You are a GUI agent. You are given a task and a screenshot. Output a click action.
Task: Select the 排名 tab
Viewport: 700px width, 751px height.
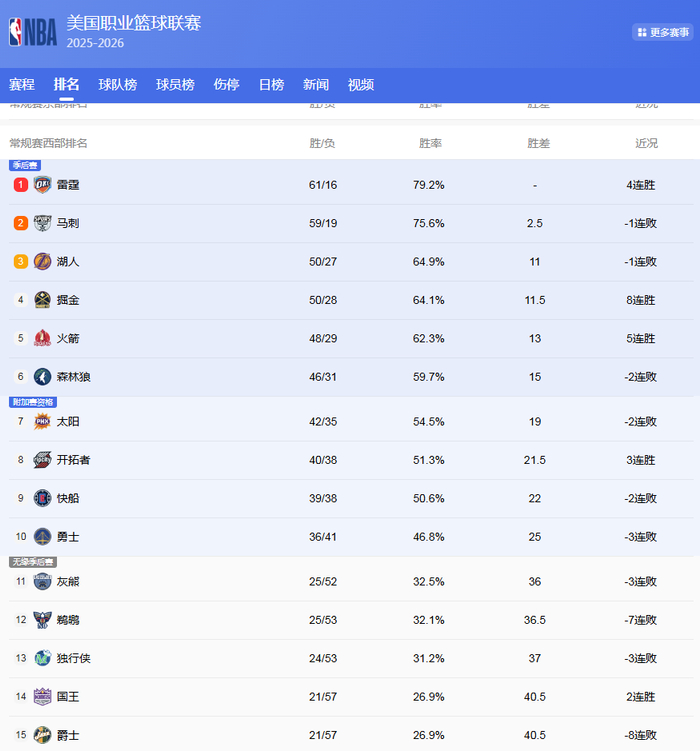click(67, 85)
